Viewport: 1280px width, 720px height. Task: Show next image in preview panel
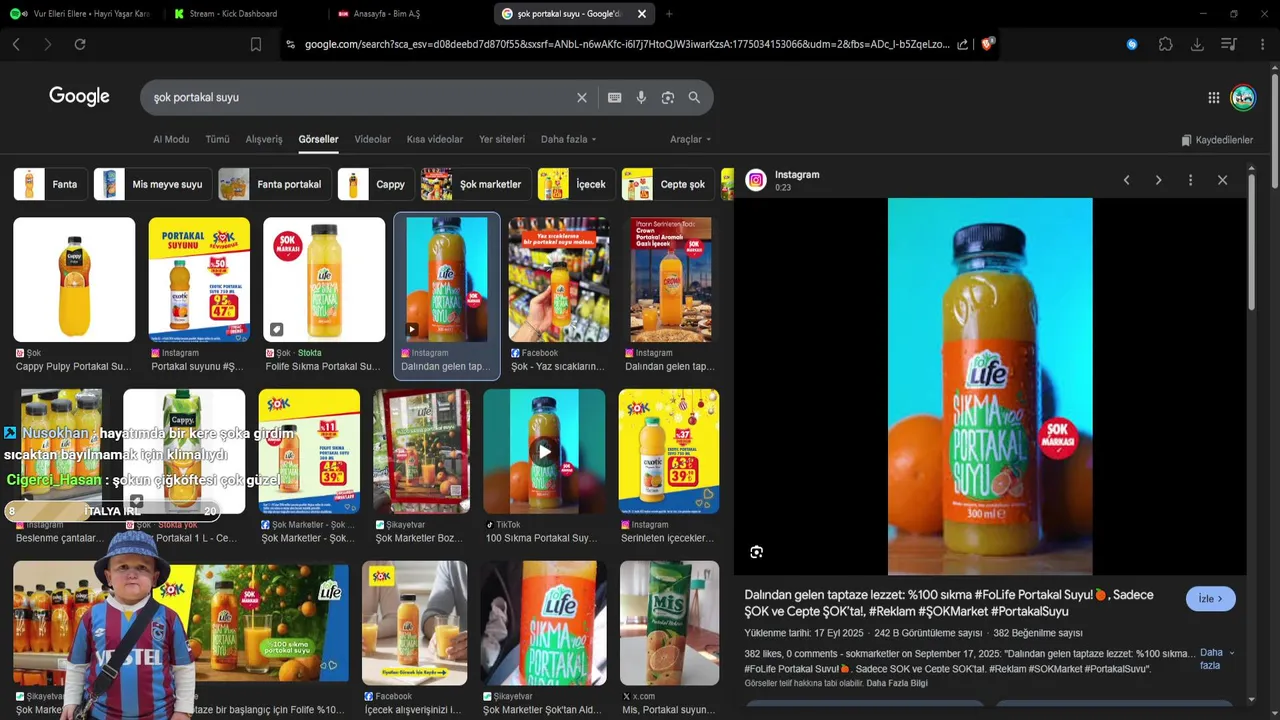[1158, 180]
